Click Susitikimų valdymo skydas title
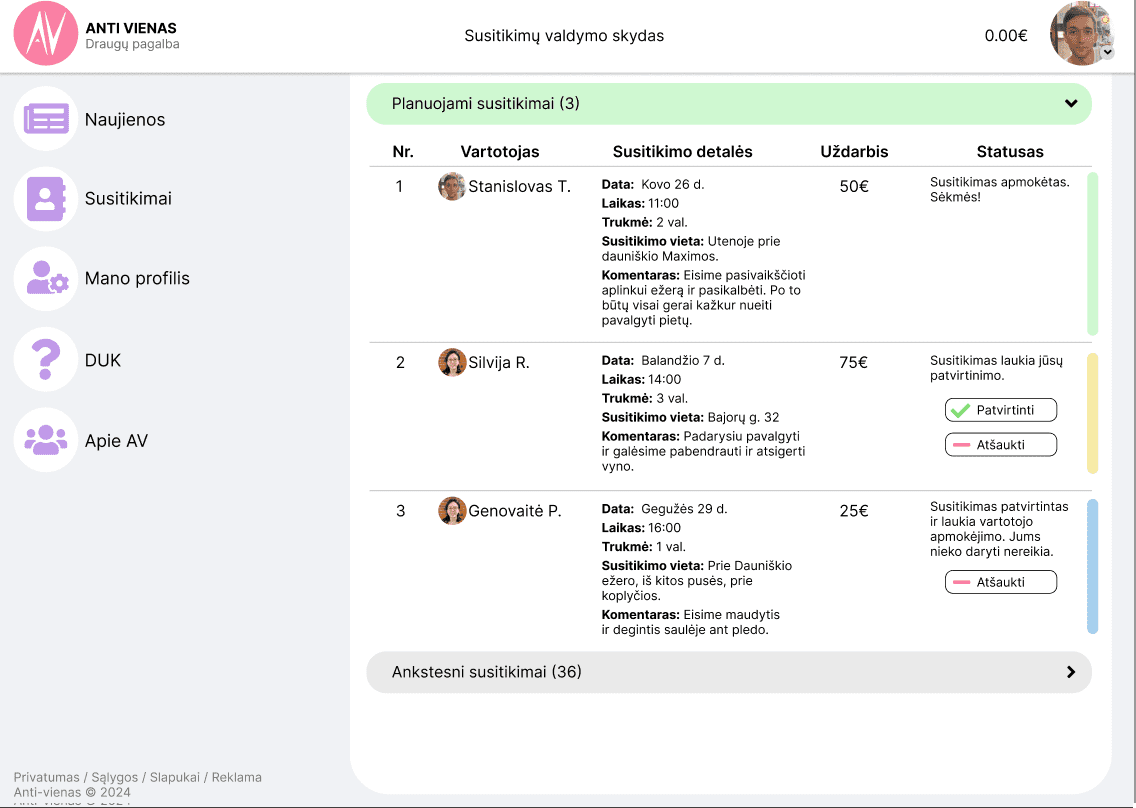 (x=564, y=36)
